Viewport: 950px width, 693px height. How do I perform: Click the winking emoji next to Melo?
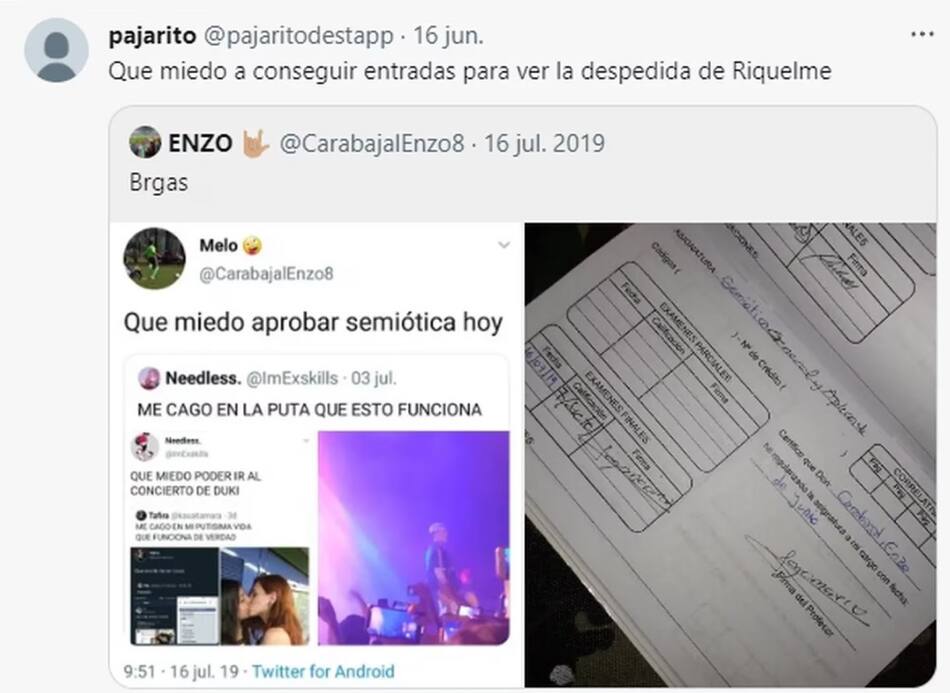(x=252, y=245)
